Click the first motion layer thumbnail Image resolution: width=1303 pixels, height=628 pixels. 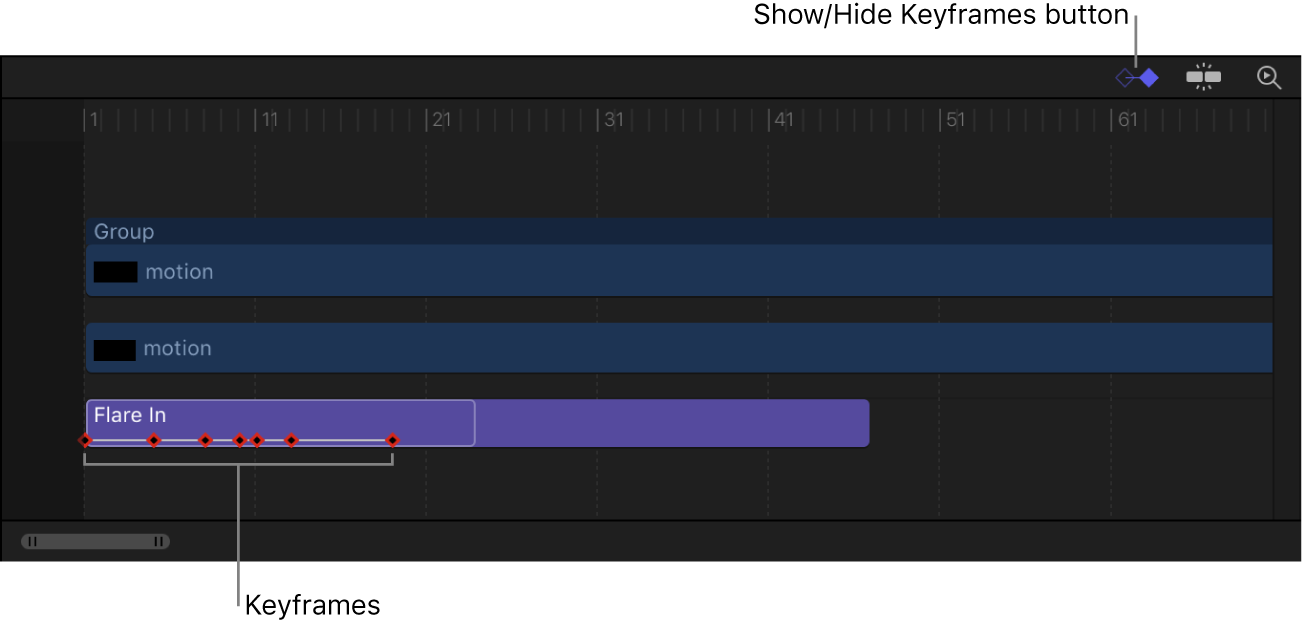click(115, 271)
